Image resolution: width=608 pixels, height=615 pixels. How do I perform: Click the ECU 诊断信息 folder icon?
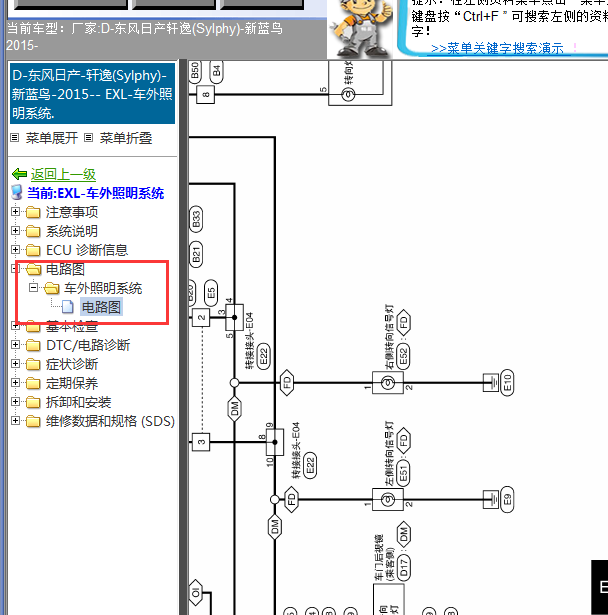point(33,250)
